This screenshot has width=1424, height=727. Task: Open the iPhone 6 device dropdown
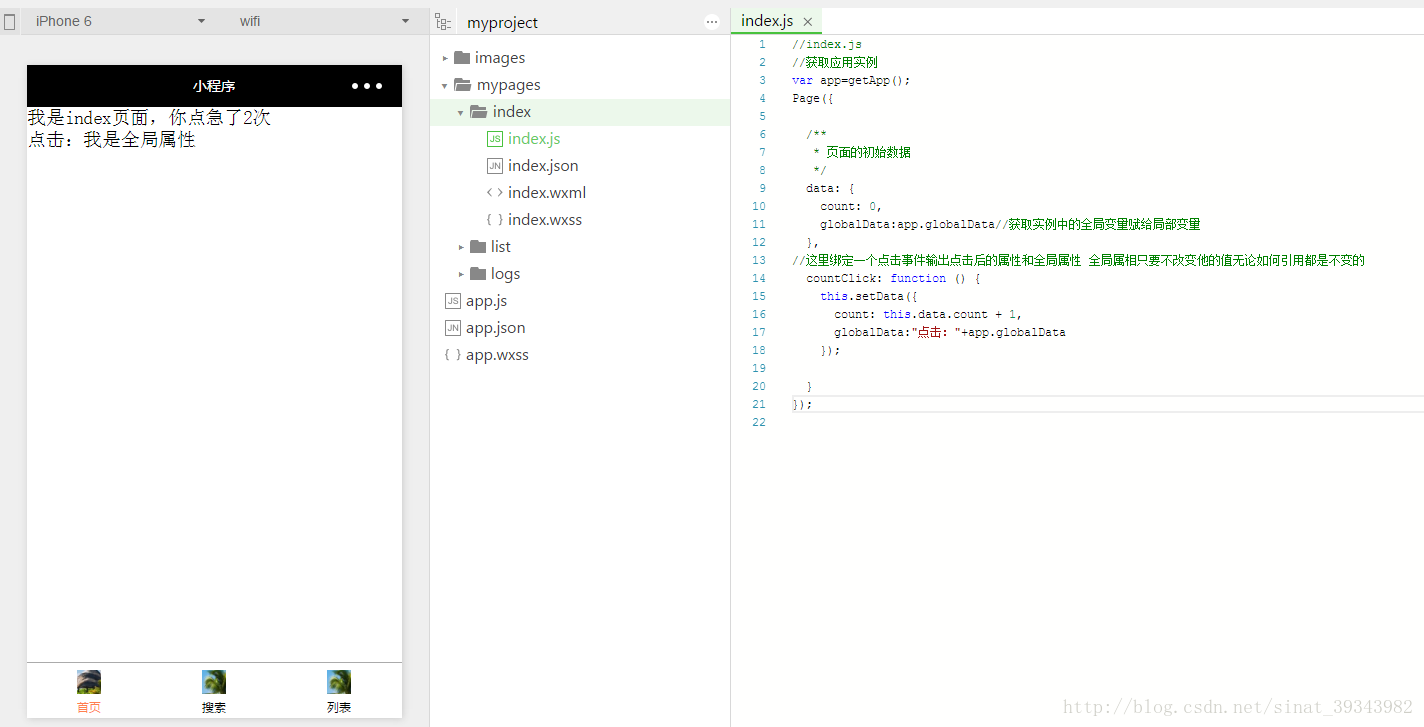pos(120,21)
